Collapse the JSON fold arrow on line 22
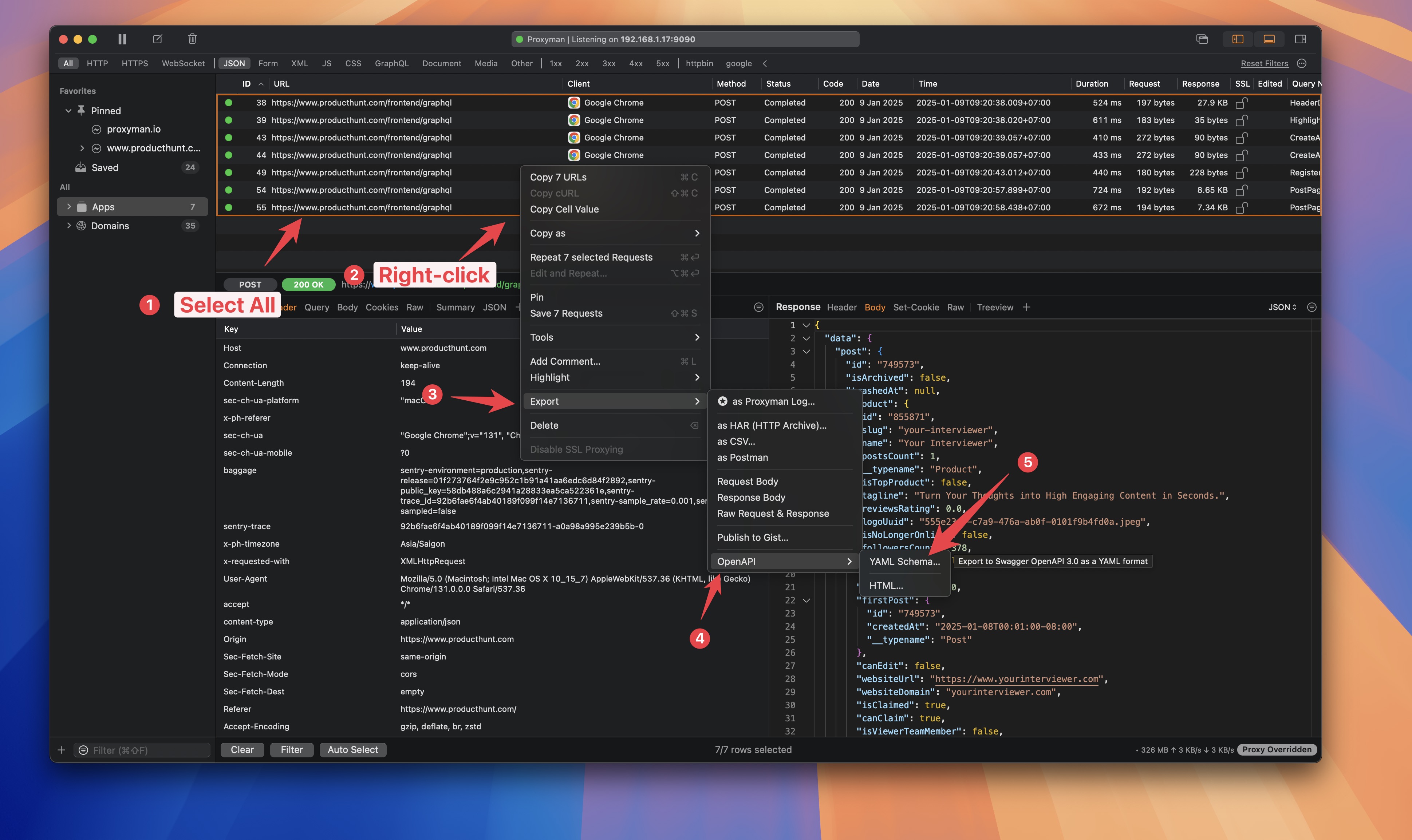Viewport: 1412px width, 840px height. tap(806, 601)
